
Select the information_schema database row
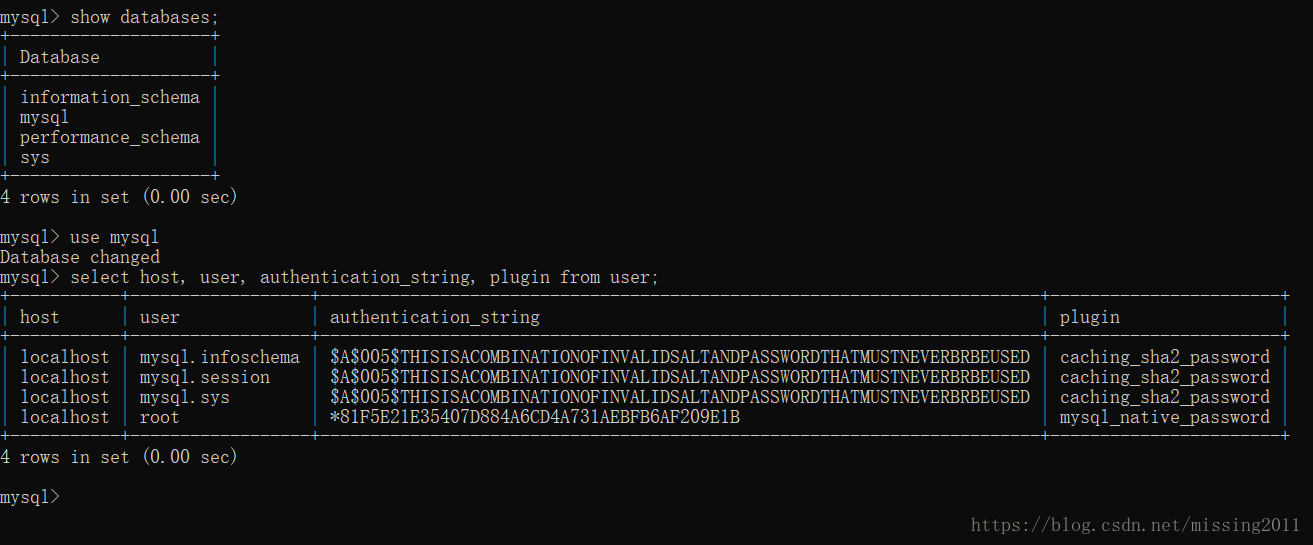[x=109, y=97]
